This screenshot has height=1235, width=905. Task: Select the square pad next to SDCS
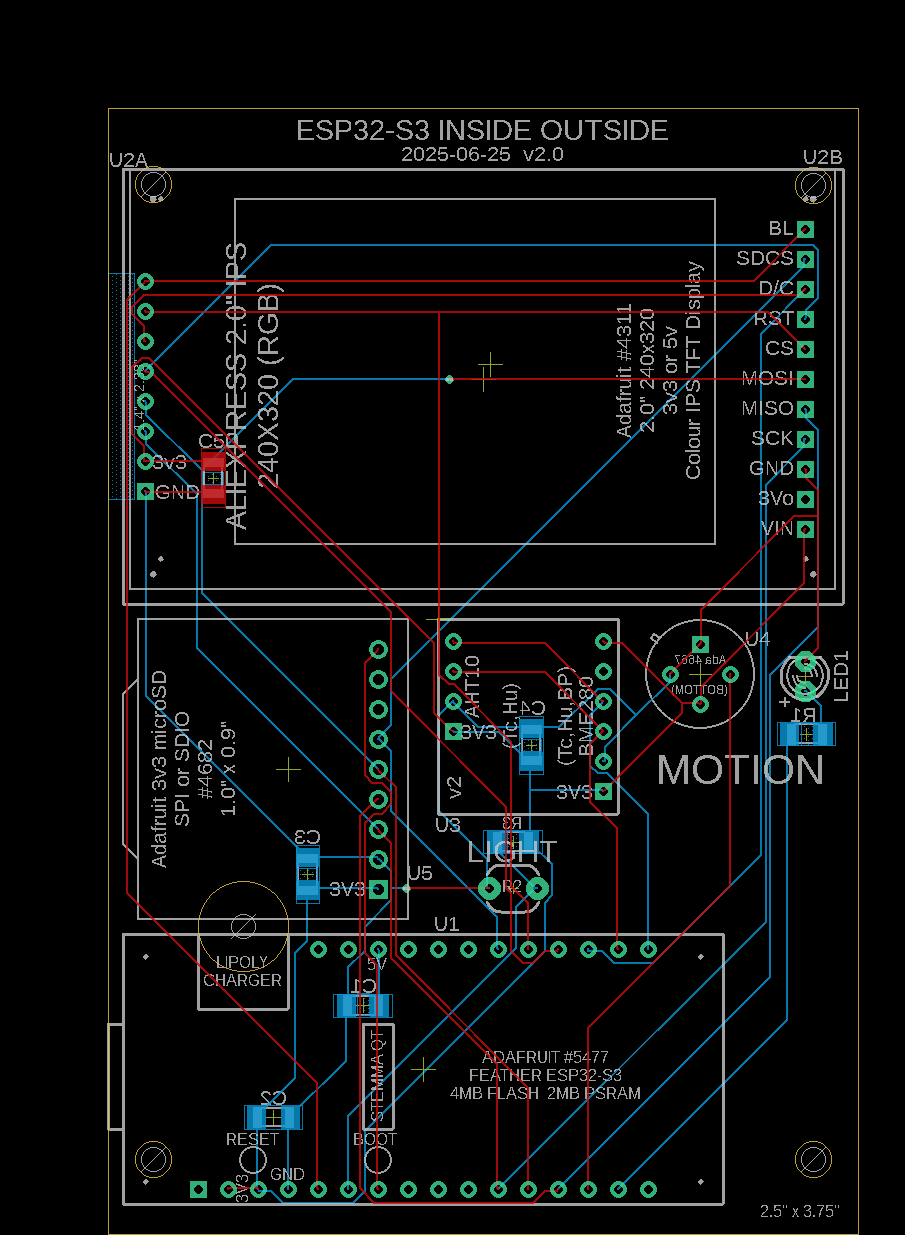tap(805, 259)
